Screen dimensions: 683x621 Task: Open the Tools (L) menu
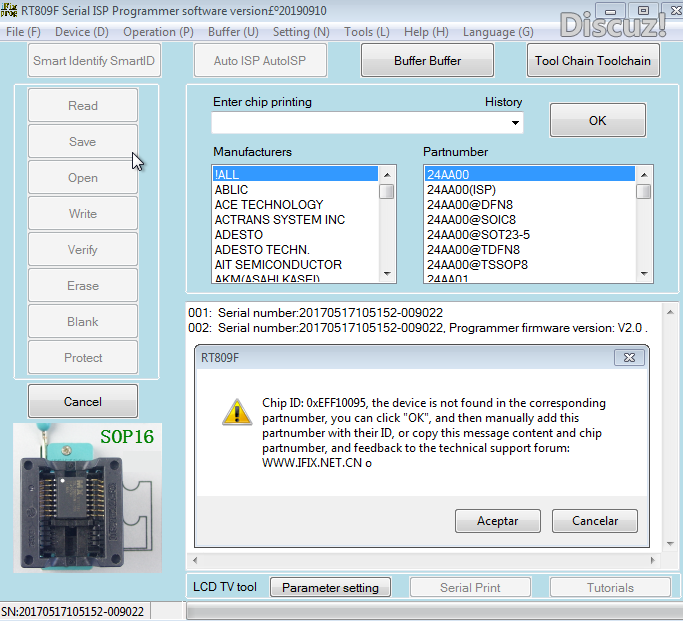[366, 32]
